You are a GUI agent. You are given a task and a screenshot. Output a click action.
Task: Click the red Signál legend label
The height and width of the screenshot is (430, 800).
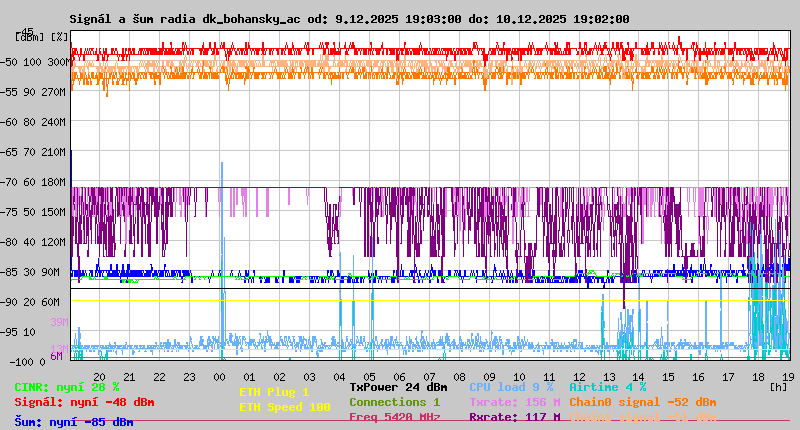coord(84,402)
